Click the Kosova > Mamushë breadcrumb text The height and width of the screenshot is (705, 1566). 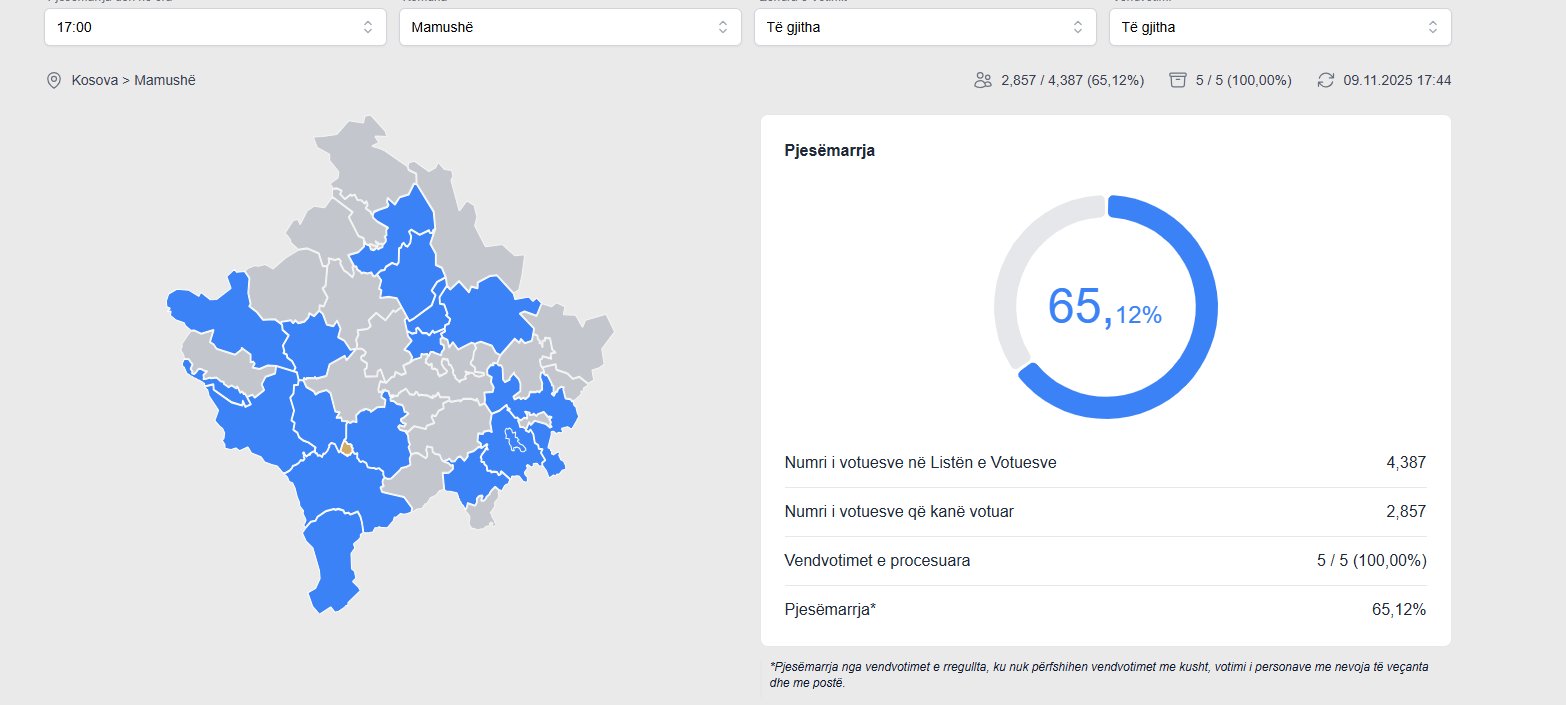133,80
